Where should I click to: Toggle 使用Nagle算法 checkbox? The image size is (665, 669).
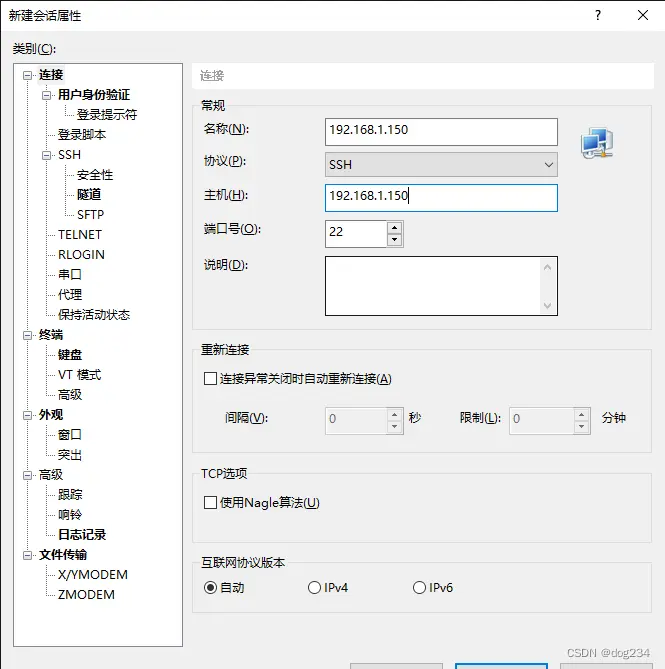pos(210,503)
